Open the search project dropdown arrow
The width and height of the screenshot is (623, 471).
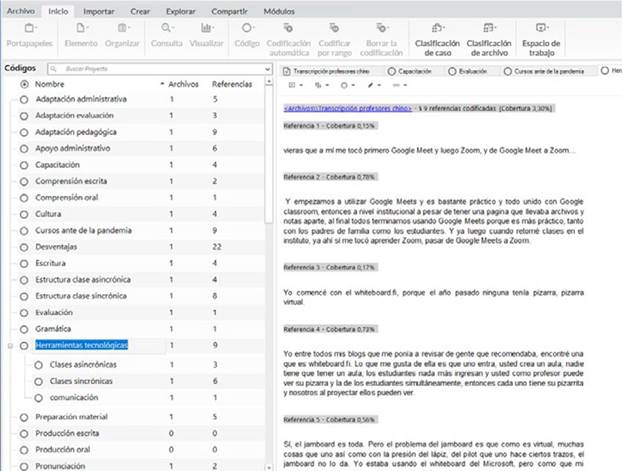pos(268,70)
